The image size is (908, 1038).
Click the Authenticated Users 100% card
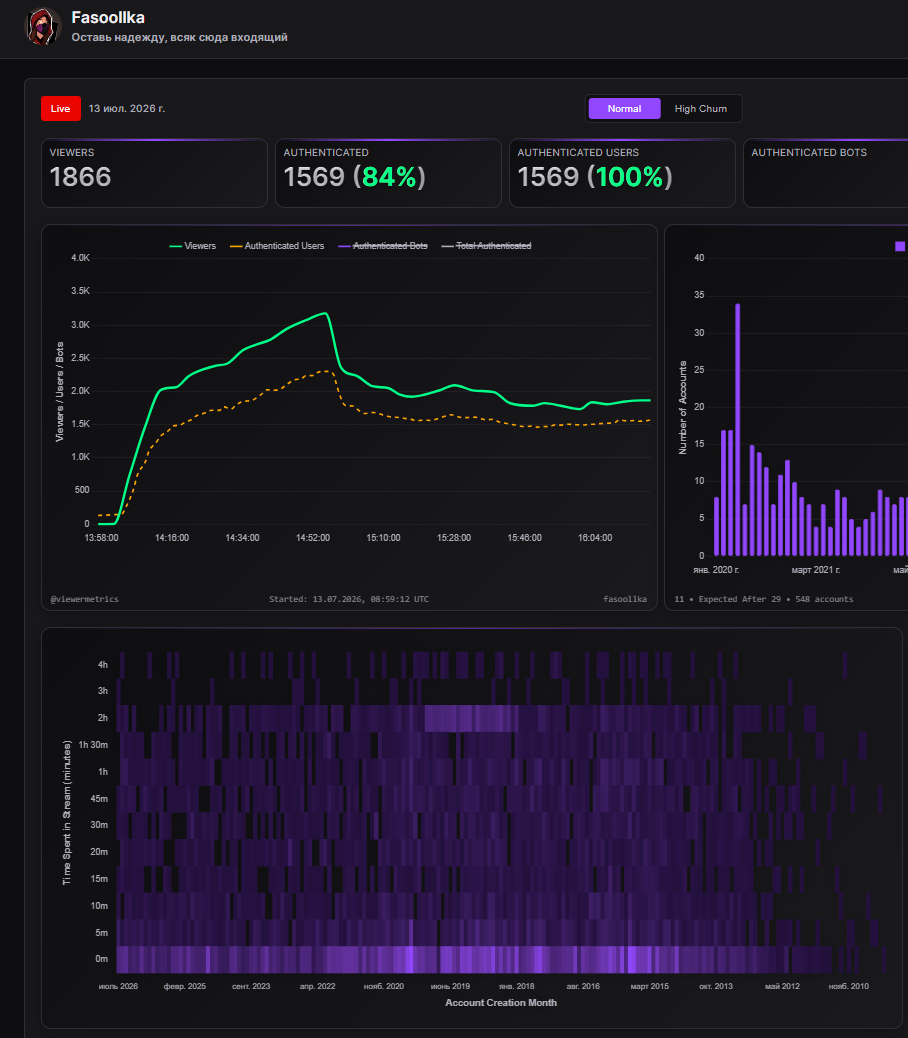coord(622,173)
